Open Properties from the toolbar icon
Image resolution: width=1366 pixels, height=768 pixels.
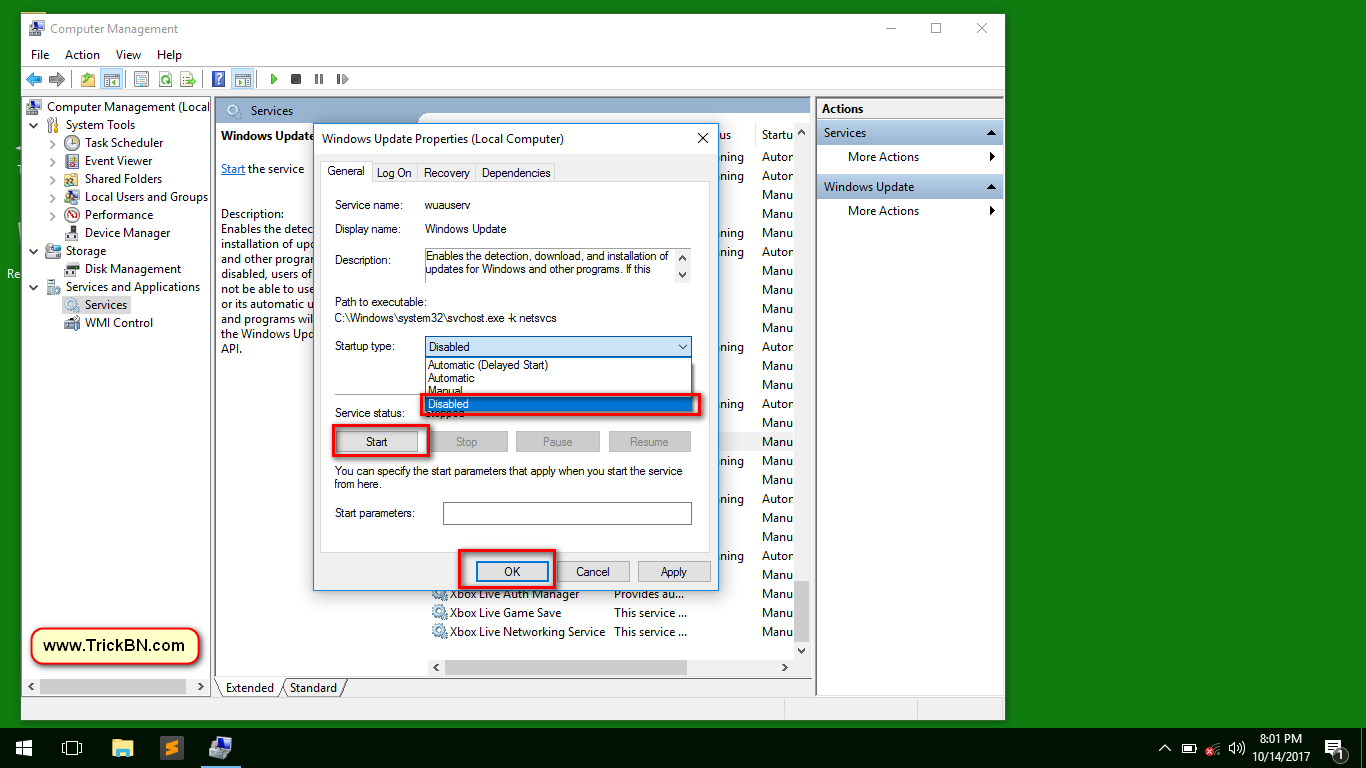[141, 79]
